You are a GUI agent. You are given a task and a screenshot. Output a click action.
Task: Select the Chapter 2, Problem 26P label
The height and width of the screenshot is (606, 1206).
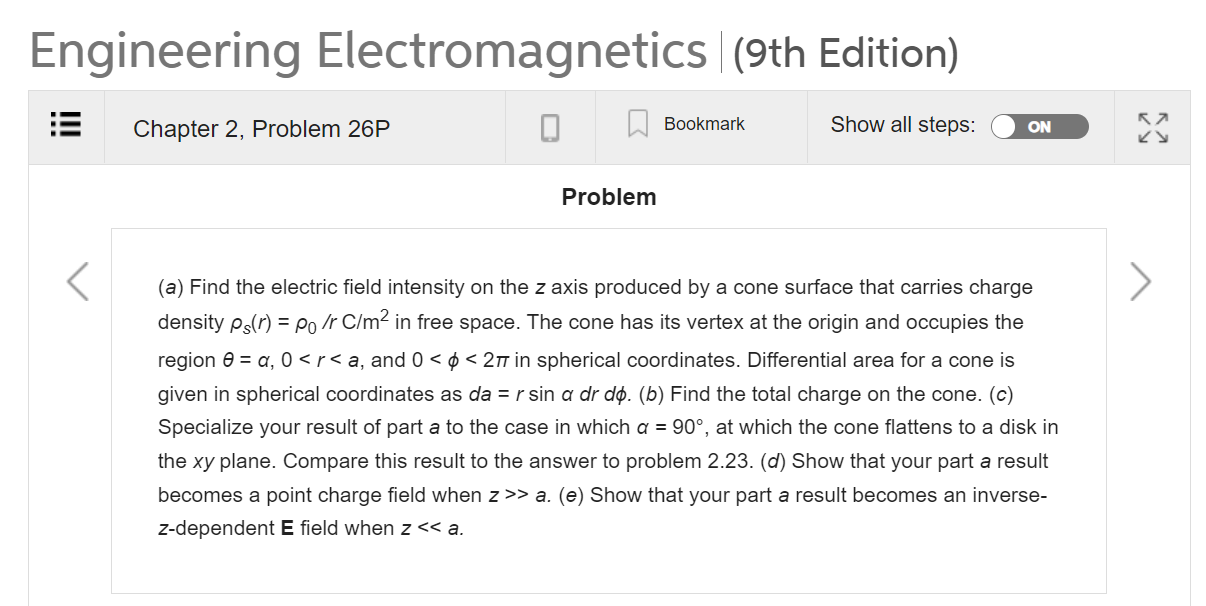tap(262, 129)
